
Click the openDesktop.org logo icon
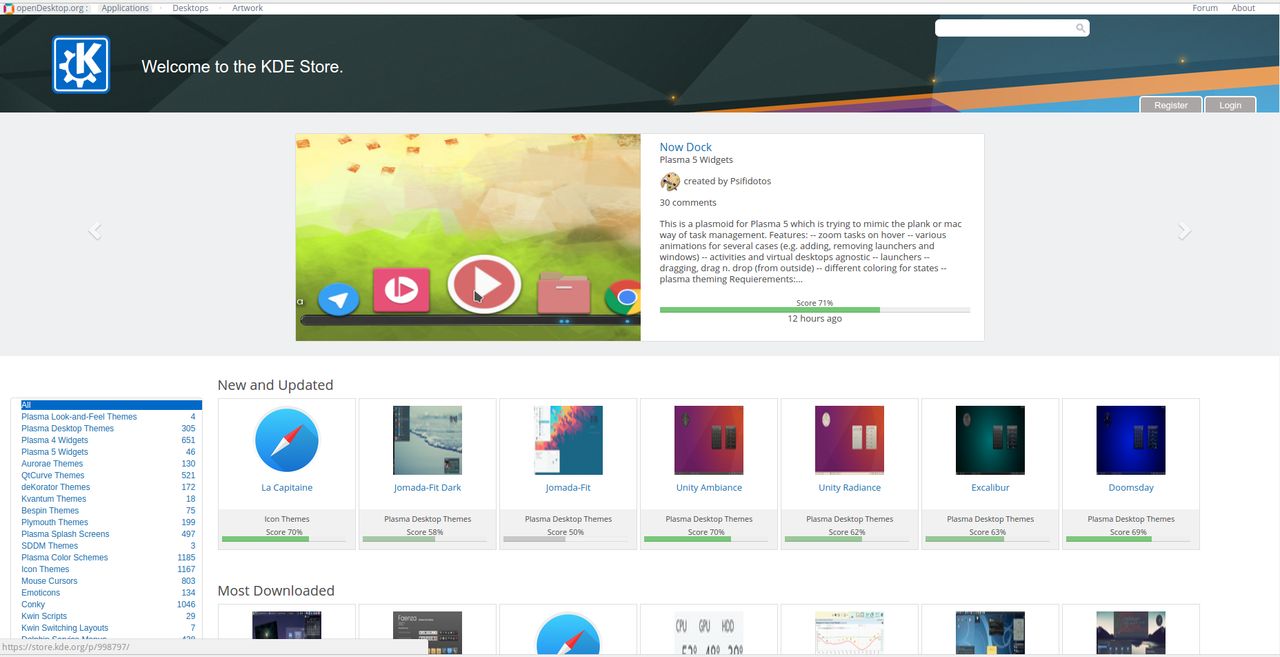pyautogui.click(x=8, y=8)
